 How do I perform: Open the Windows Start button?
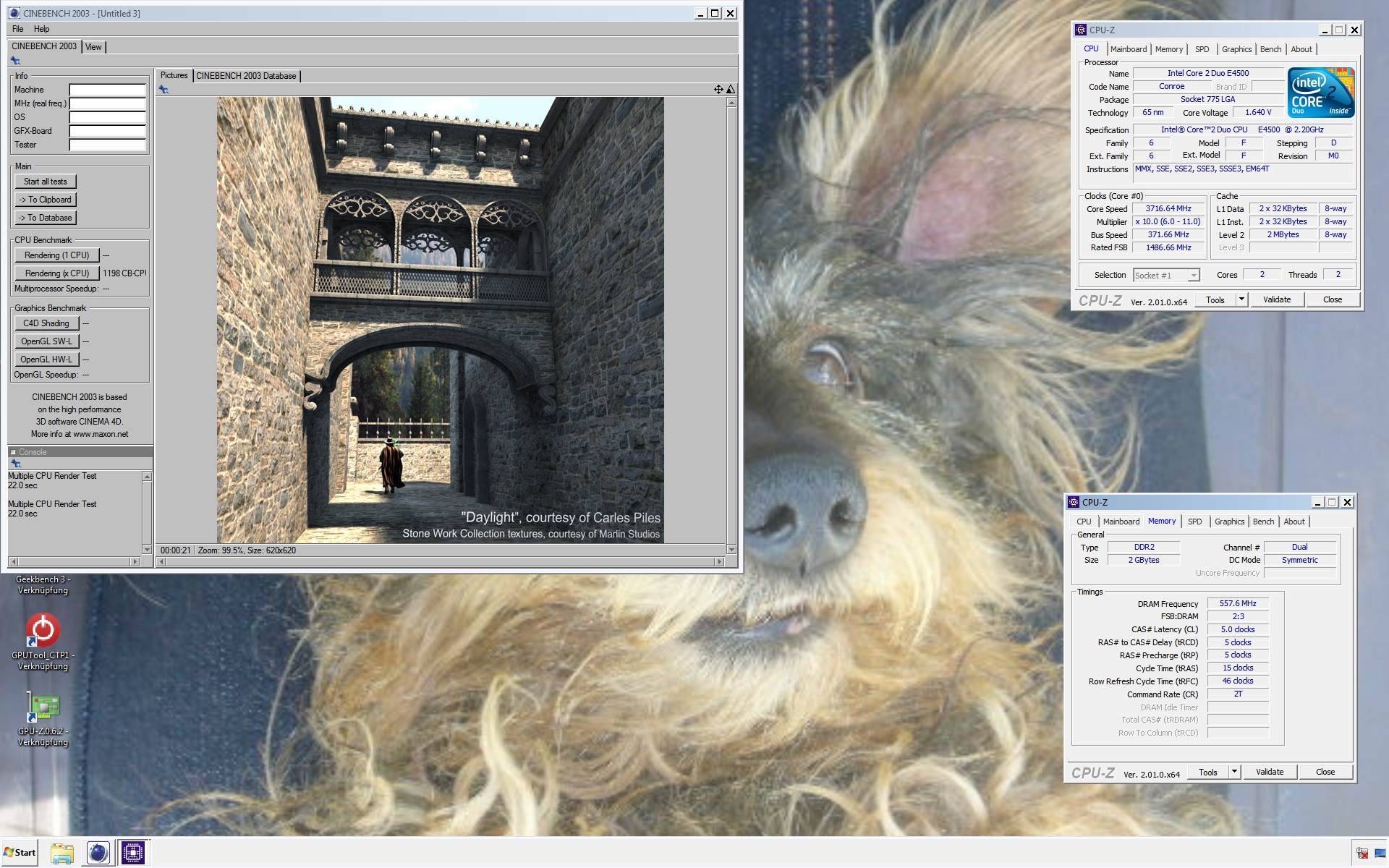(x=20, y=853)
